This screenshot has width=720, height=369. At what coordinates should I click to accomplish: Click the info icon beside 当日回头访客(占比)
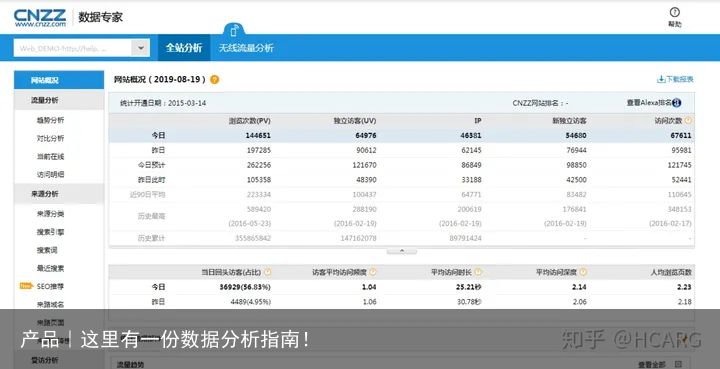(x=267, y=272)
